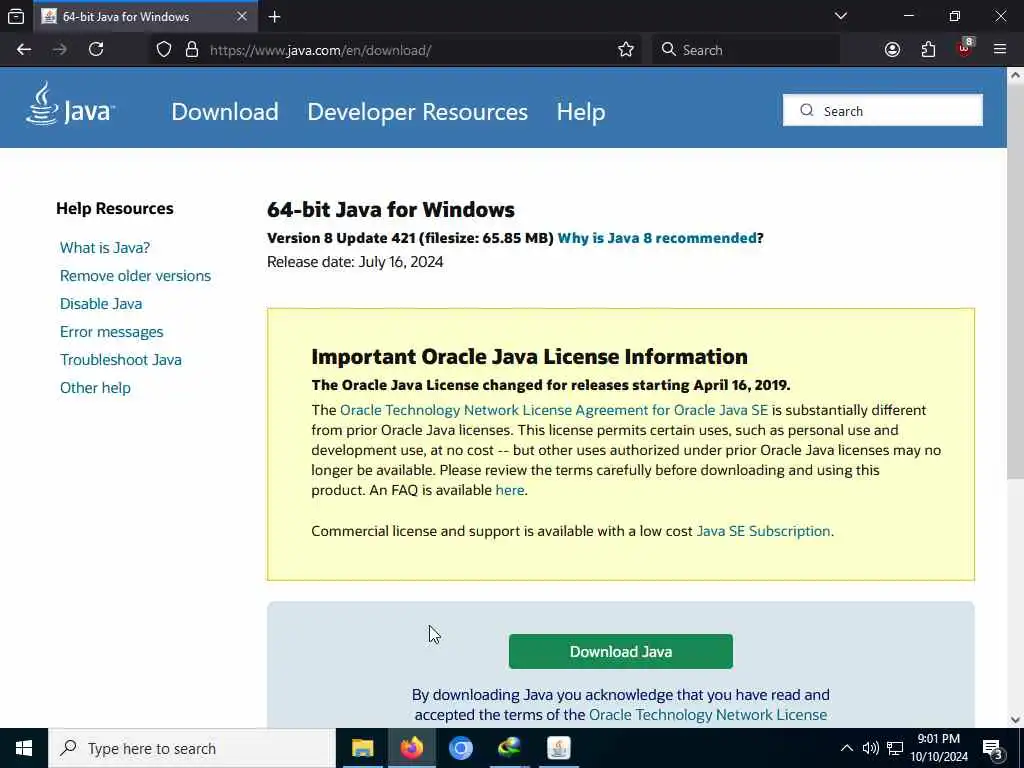This screenshot has height=768, width=1024.
Task: Click the reload page icon
Action: (96, 50)
